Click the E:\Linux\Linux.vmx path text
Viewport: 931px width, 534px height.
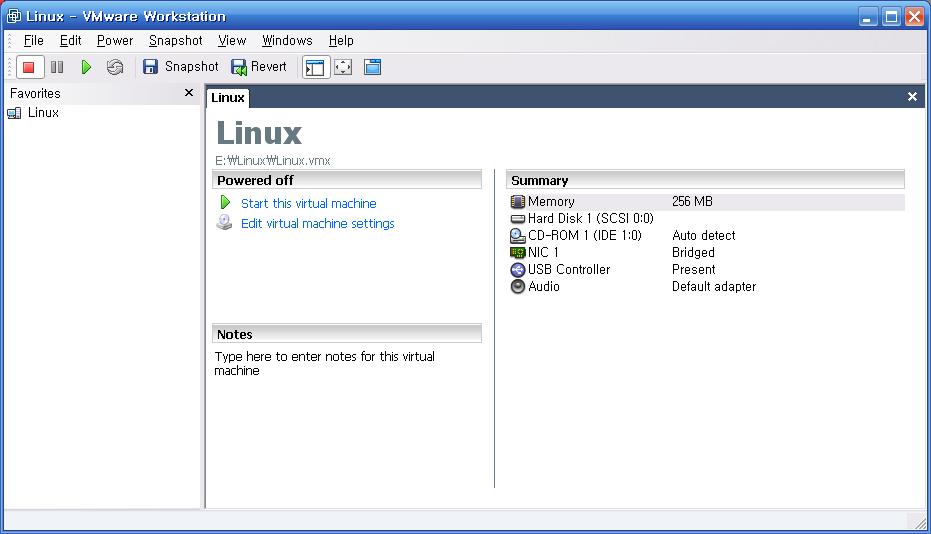(273, 160)
